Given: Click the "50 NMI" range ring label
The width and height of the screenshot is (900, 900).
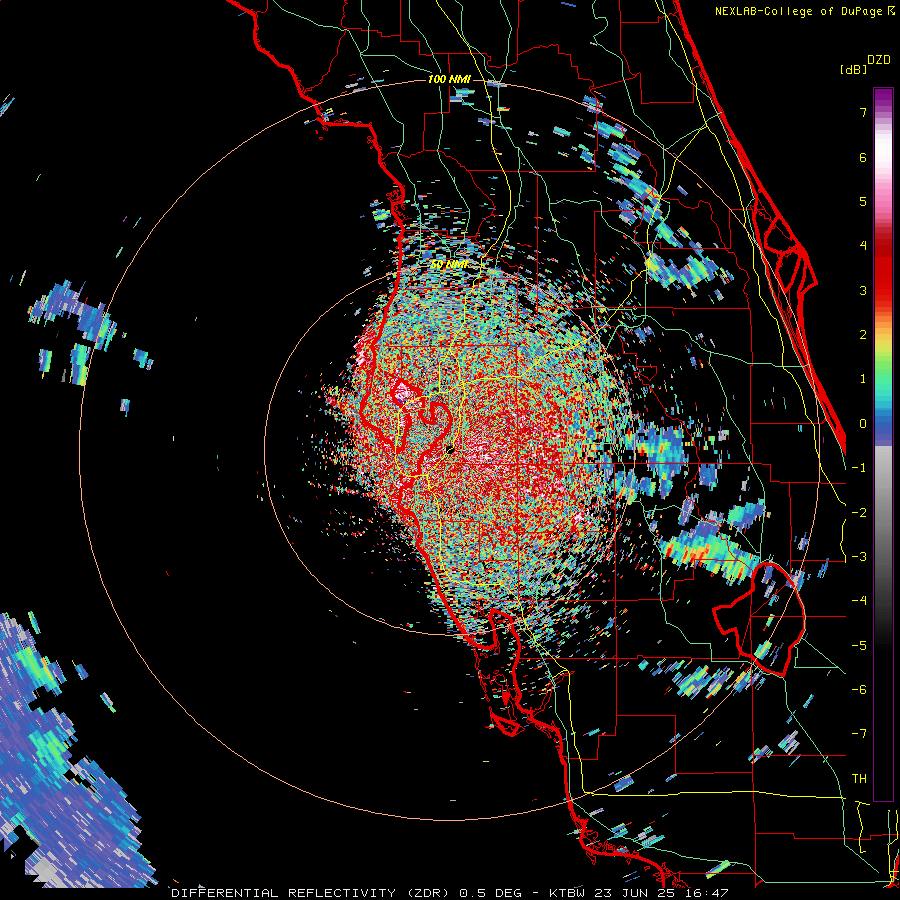Looking at the screenshot, I should 449,265.
